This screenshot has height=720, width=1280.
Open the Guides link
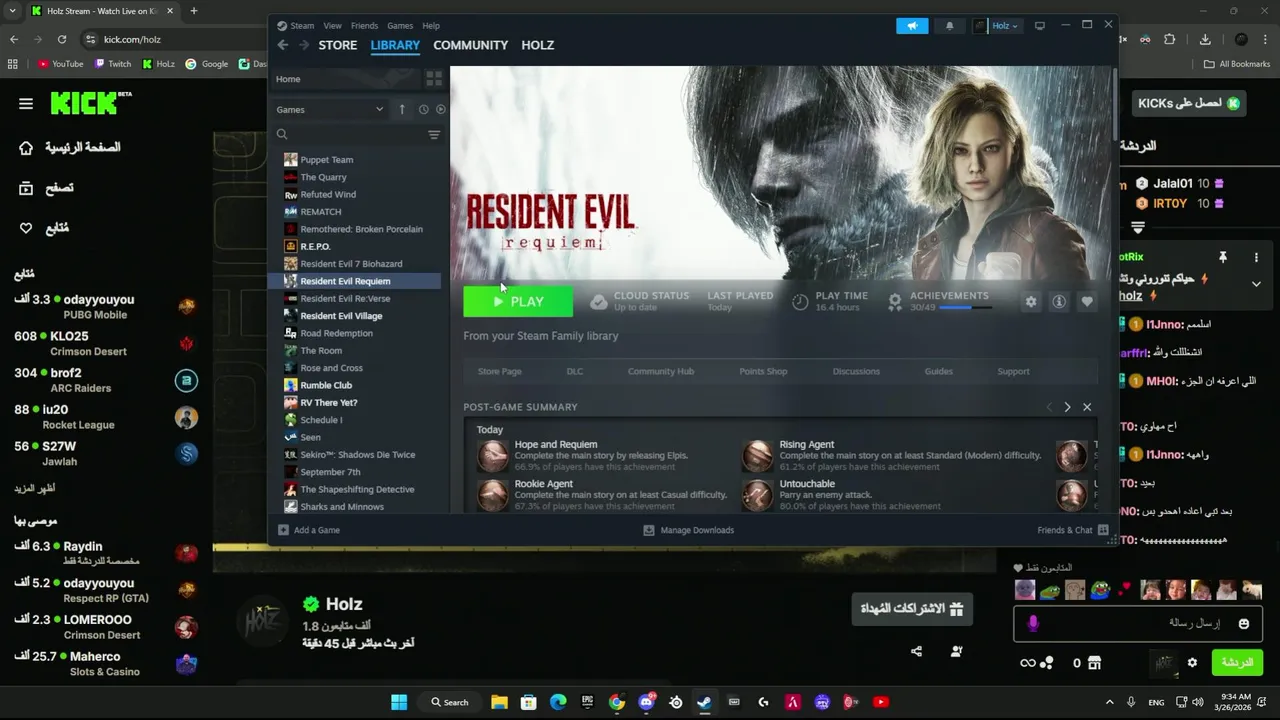[x=938, y=371]
